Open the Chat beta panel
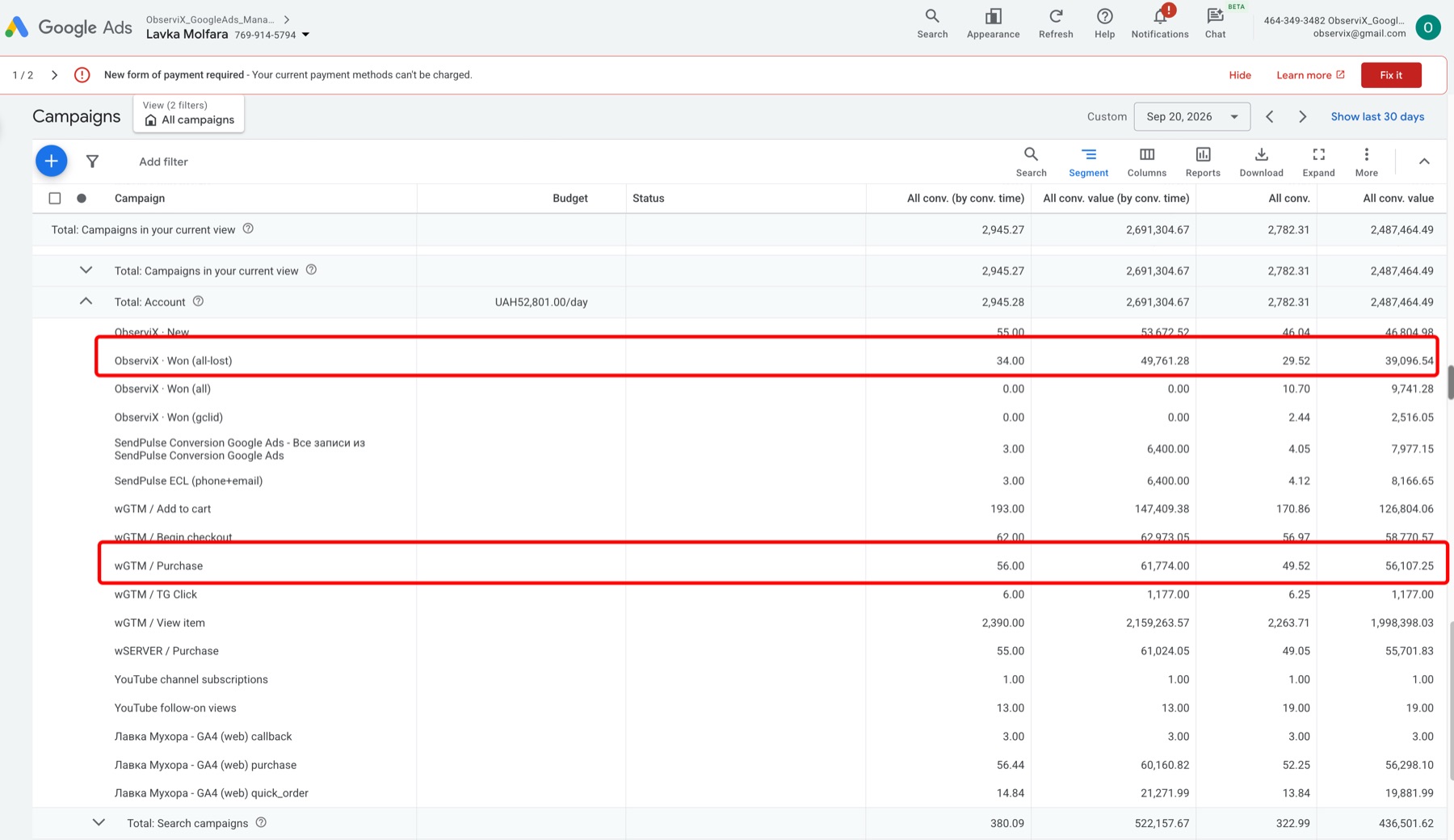This screenshot has width=1454, height=840. (x=1215, y=23)
